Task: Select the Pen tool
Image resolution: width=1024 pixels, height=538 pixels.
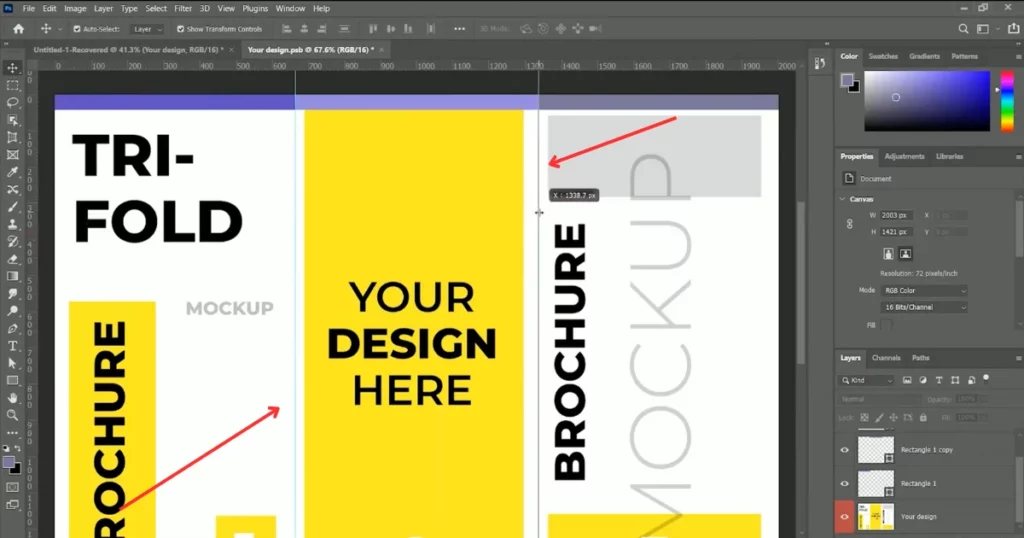Action: coord(12,328)
